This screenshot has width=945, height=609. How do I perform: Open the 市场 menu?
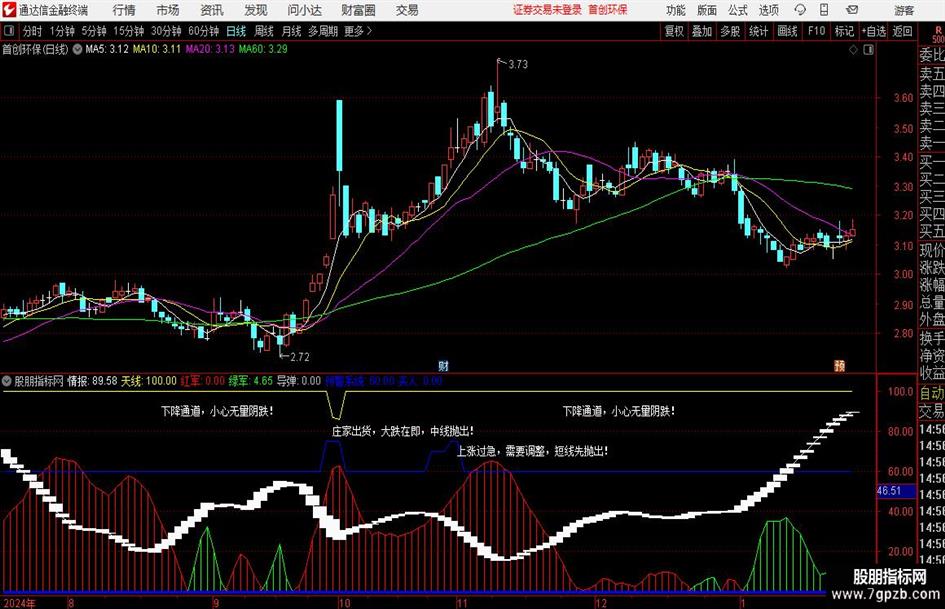coord(168,10)
